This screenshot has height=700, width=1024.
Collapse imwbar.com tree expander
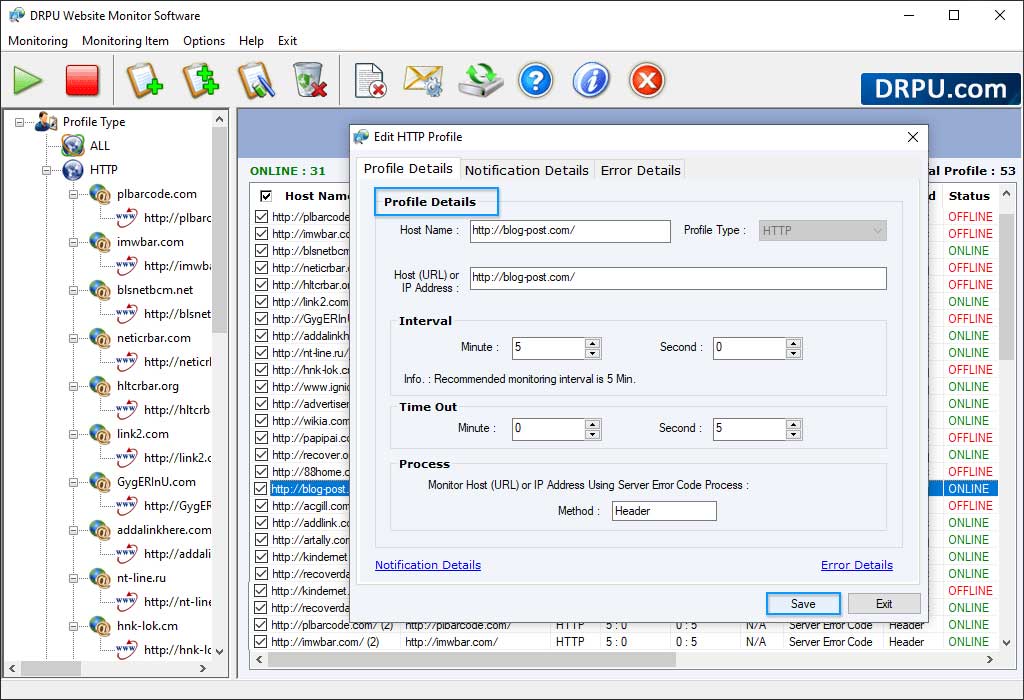[74, 242]
